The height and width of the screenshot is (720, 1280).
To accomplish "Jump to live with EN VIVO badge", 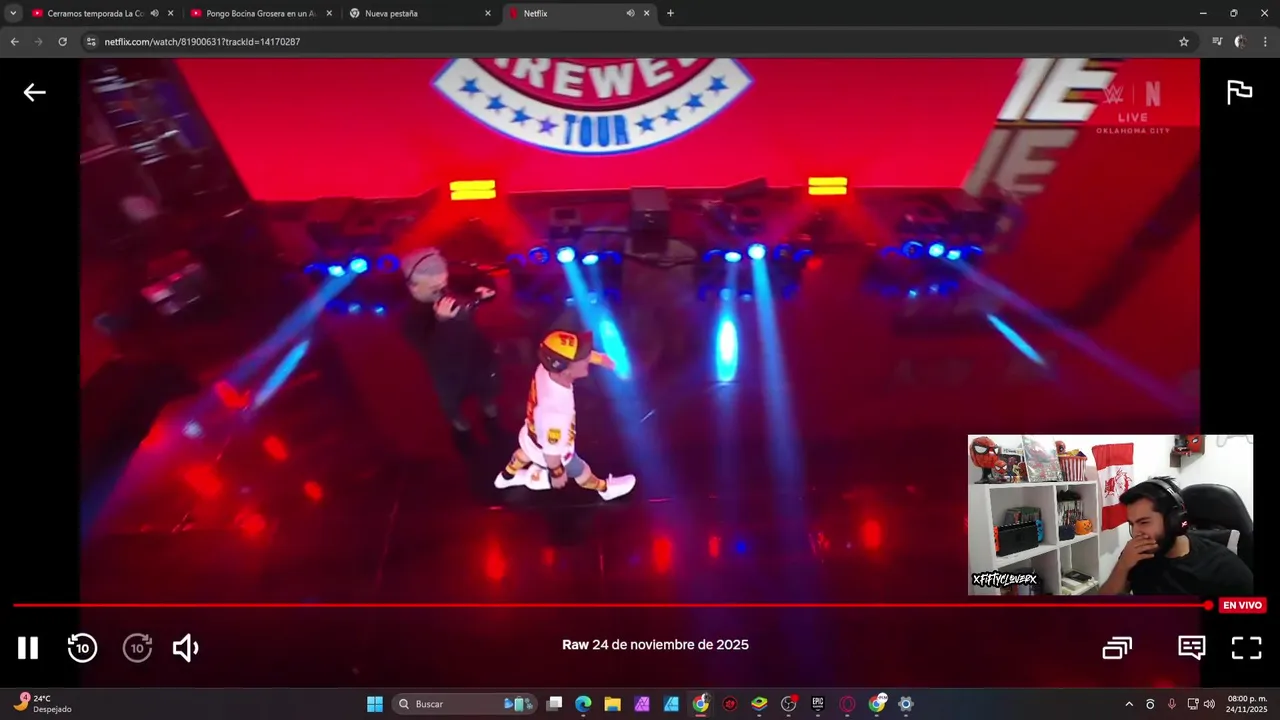I will pos(1242,605).
